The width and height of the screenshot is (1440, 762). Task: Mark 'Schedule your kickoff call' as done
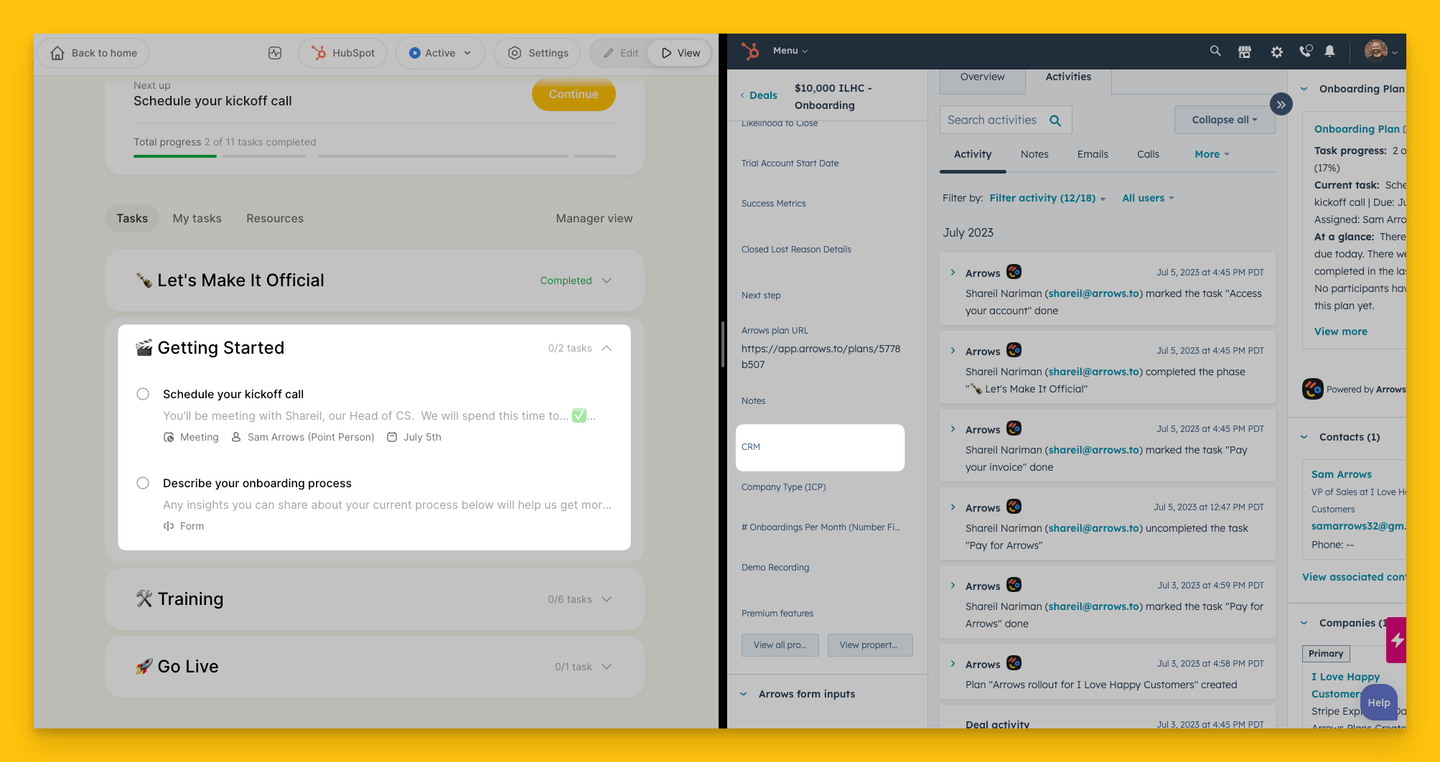(143, 394)
